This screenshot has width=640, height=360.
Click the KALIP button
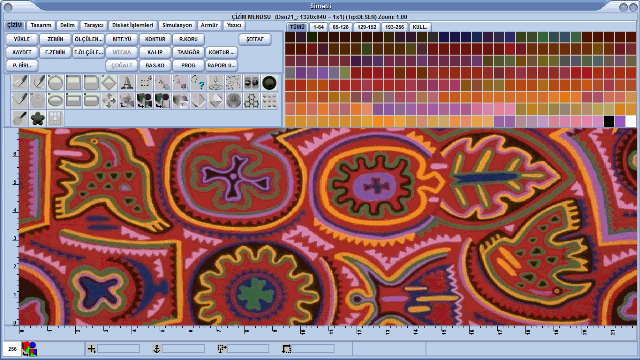[155, 52]
